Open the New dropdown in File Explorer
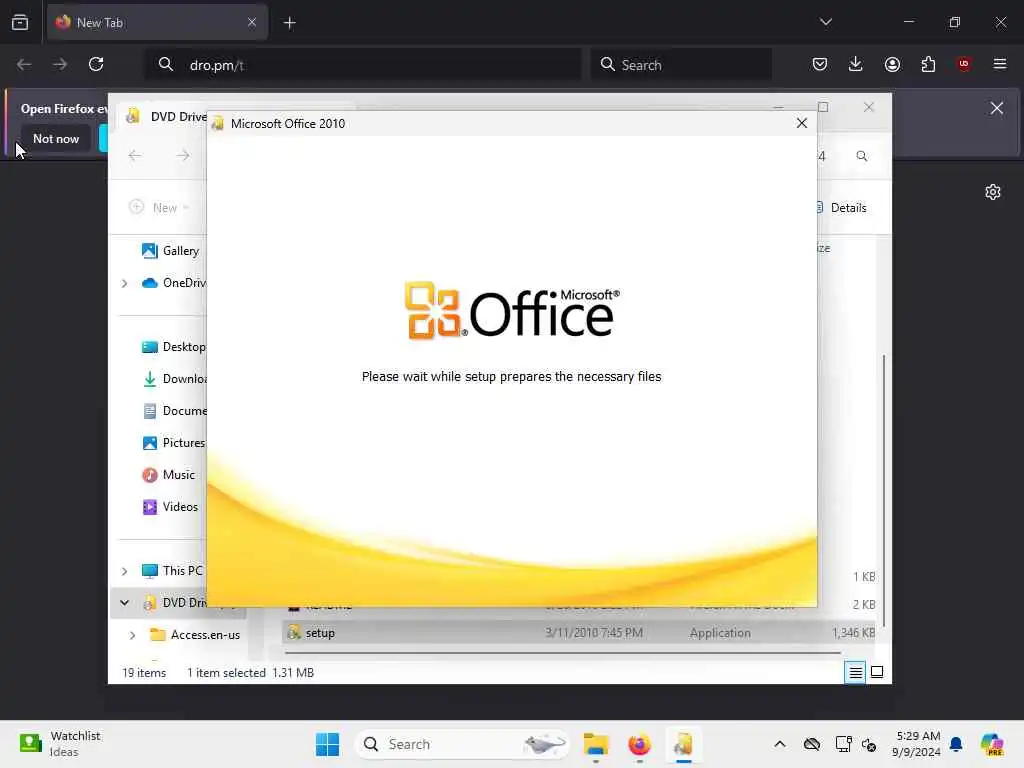 tap(159, 208)
